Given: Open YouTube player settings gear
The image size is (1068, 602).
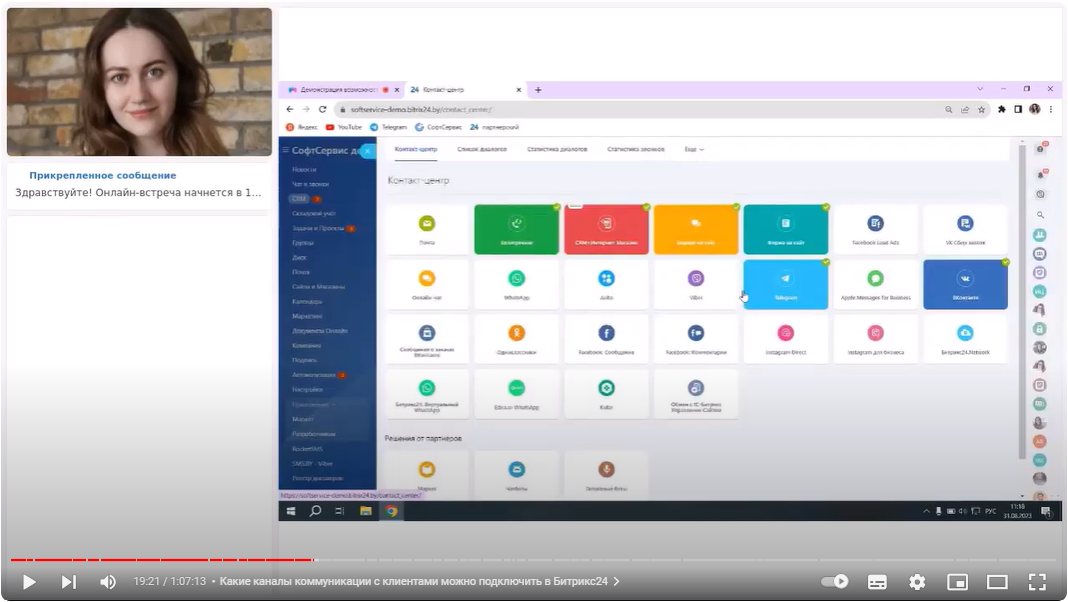Looking at the screenshot, I should 917,581.
